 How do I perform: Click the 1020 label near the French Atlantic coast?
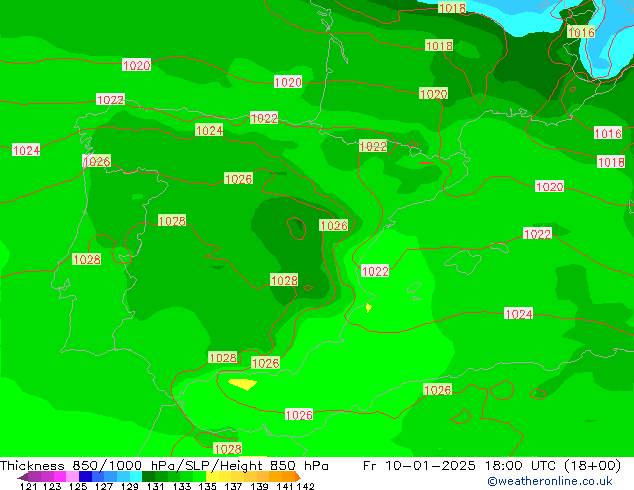[x=288, y=82]
